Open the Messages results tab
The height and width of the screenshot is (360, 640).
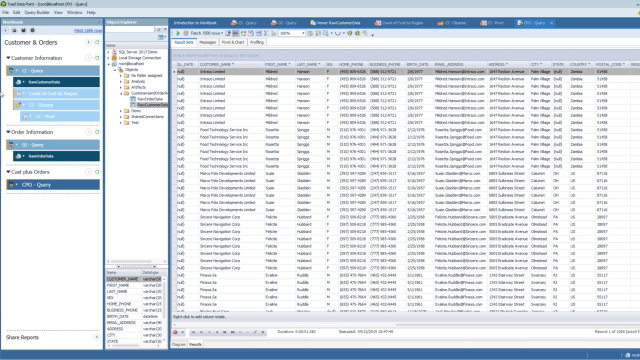(x=207, y=42)
